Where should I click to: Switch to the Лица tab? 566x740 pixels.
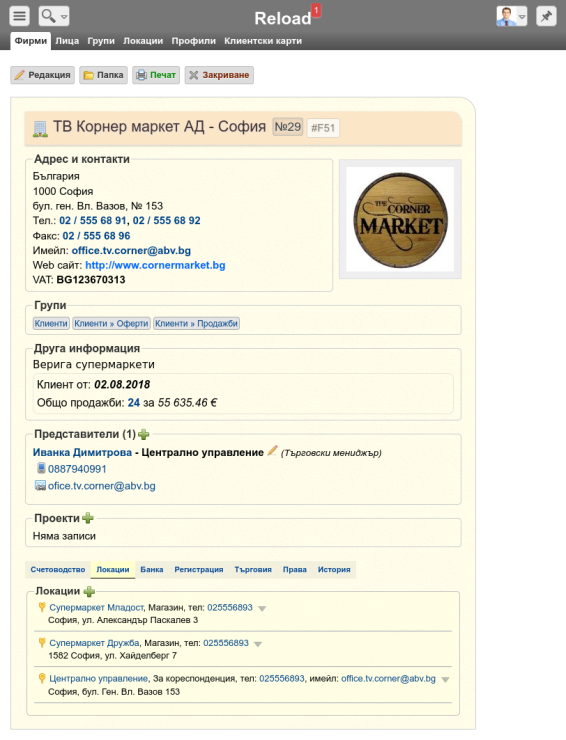67,41
